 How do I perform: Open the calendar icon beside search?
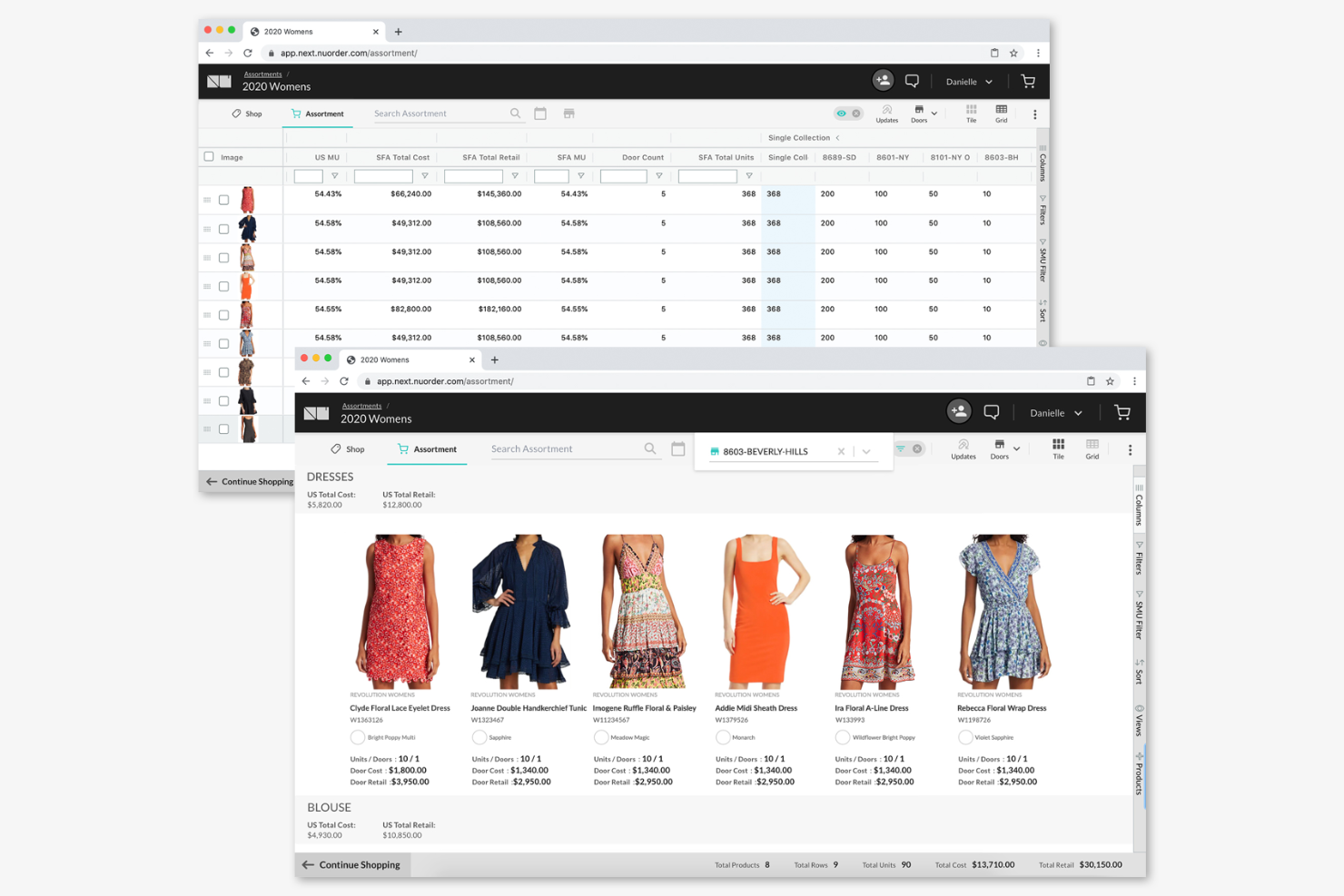[x=677, y=448]
